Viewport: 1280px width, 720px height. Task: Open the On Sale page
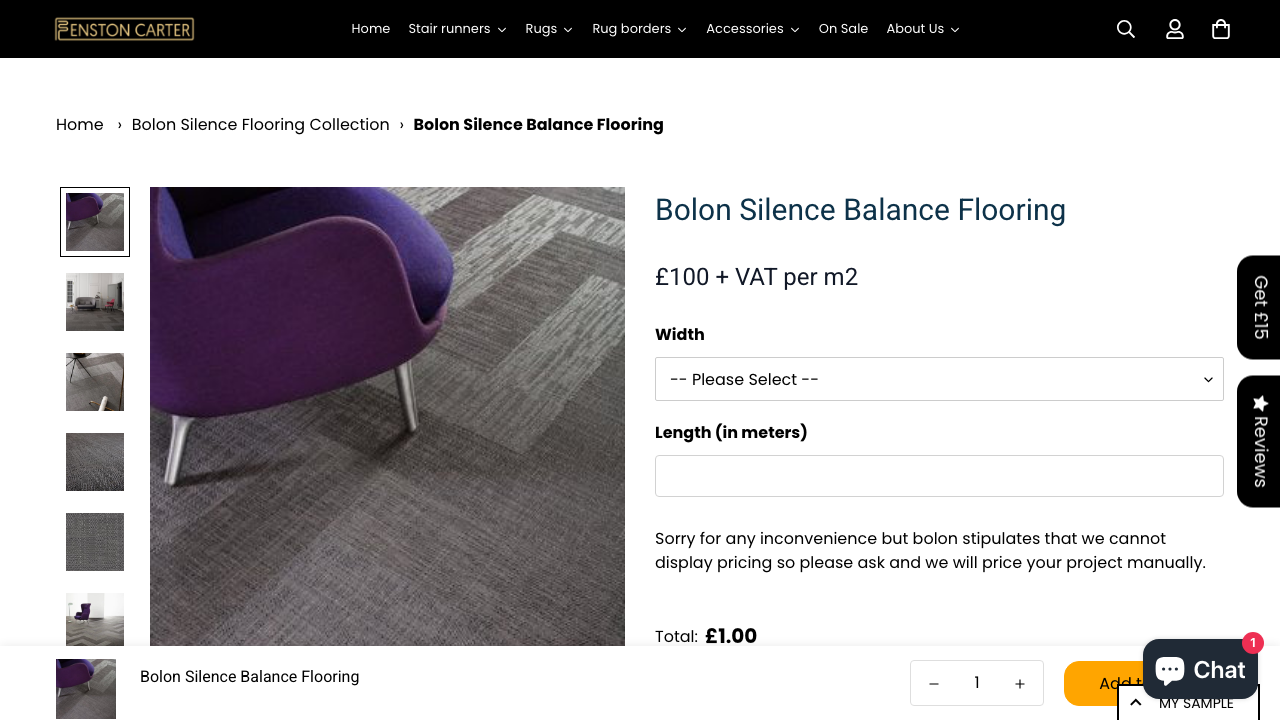pos(843,28)
